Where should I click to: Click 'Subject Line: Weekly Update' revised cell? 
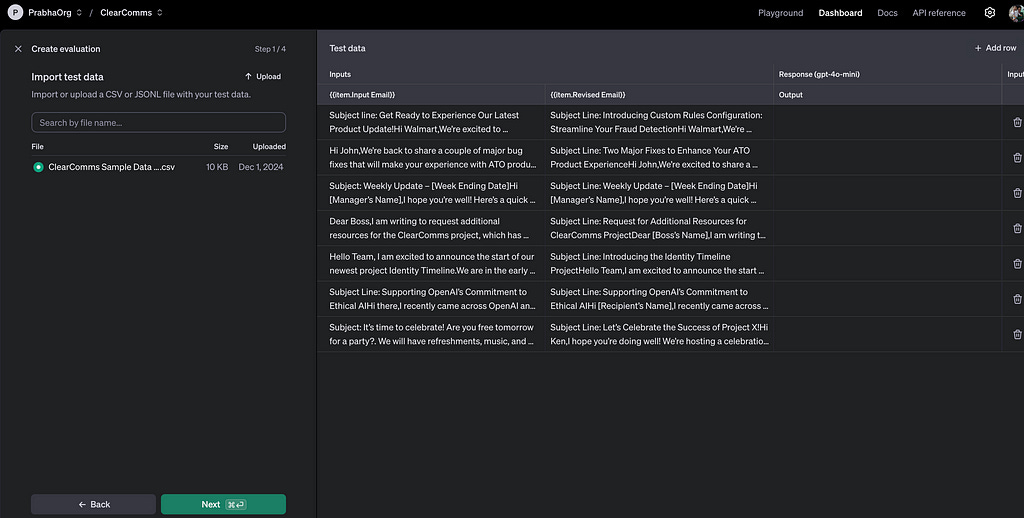click(x=660, y=193)
